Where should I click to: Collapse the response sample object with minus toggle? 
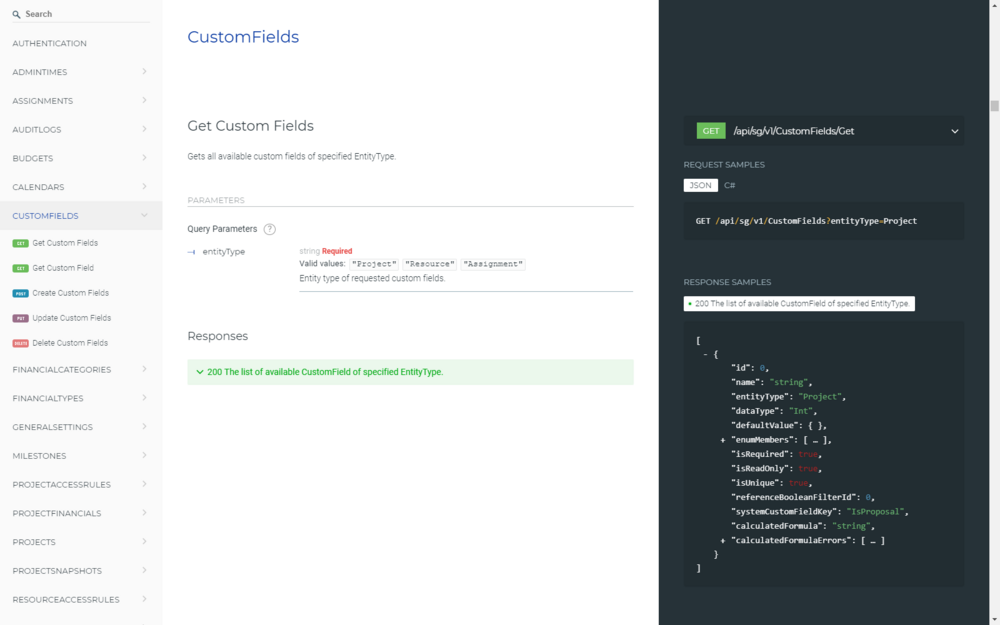(706, 354)
